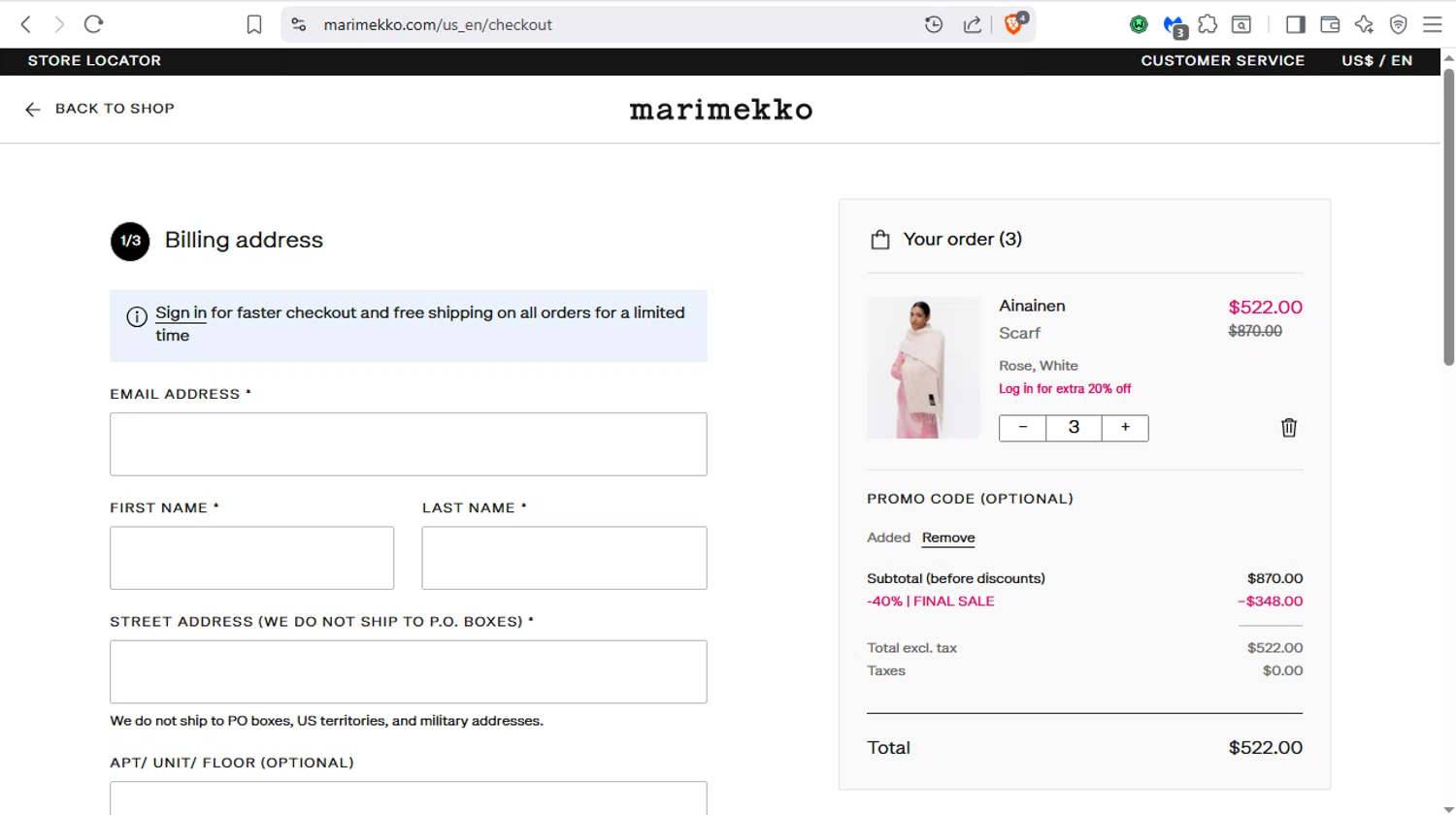Open the browser hamburger menu

(x=1433, y=24)
